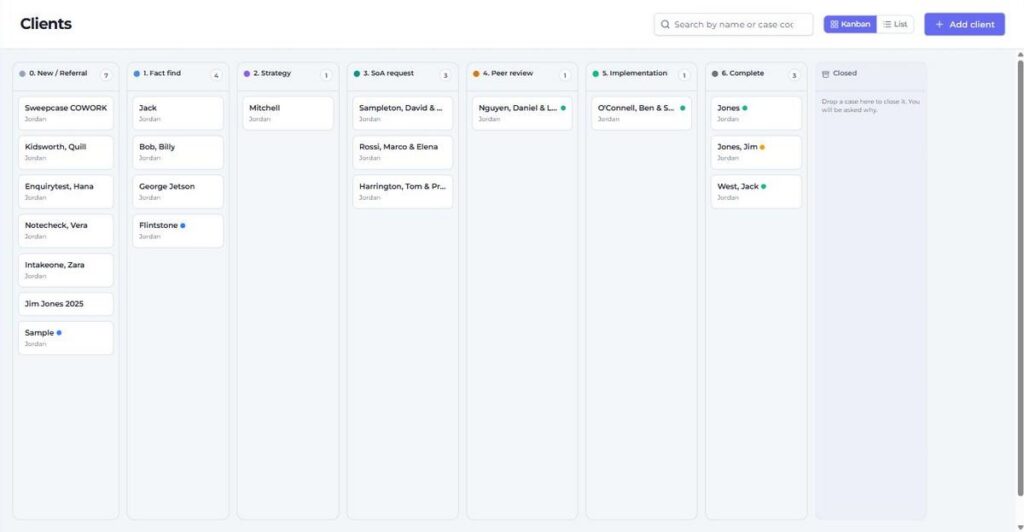Image resolution: width=1024 pixels, height=532 pixels.
Task: Open the Sampleton, David card
Action: click(x=402, y=113)
